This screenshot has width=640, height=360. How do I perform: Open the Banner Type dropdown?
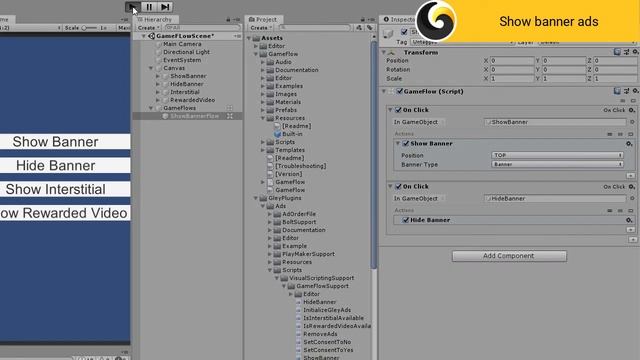click(x=558, y=164)
